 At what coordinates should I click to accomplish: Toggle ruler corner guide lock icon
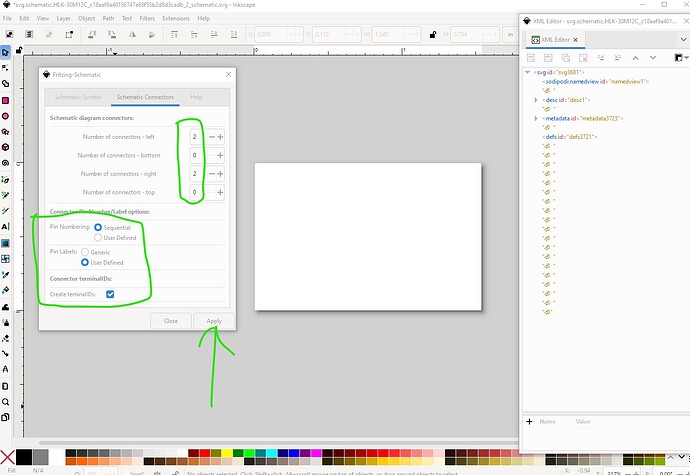point(19,51)
